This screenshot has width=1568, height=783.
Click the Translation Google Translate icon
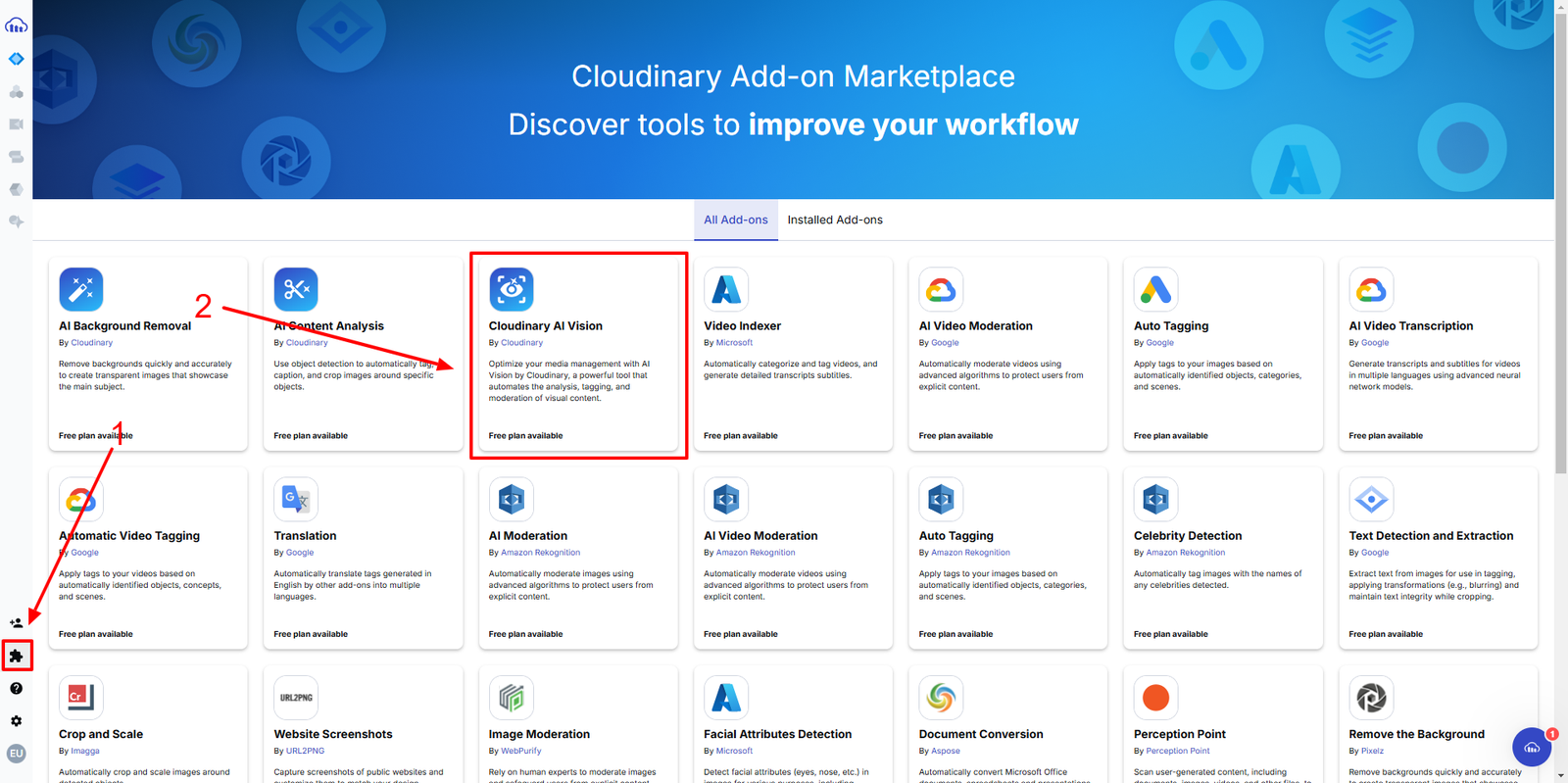296,499
